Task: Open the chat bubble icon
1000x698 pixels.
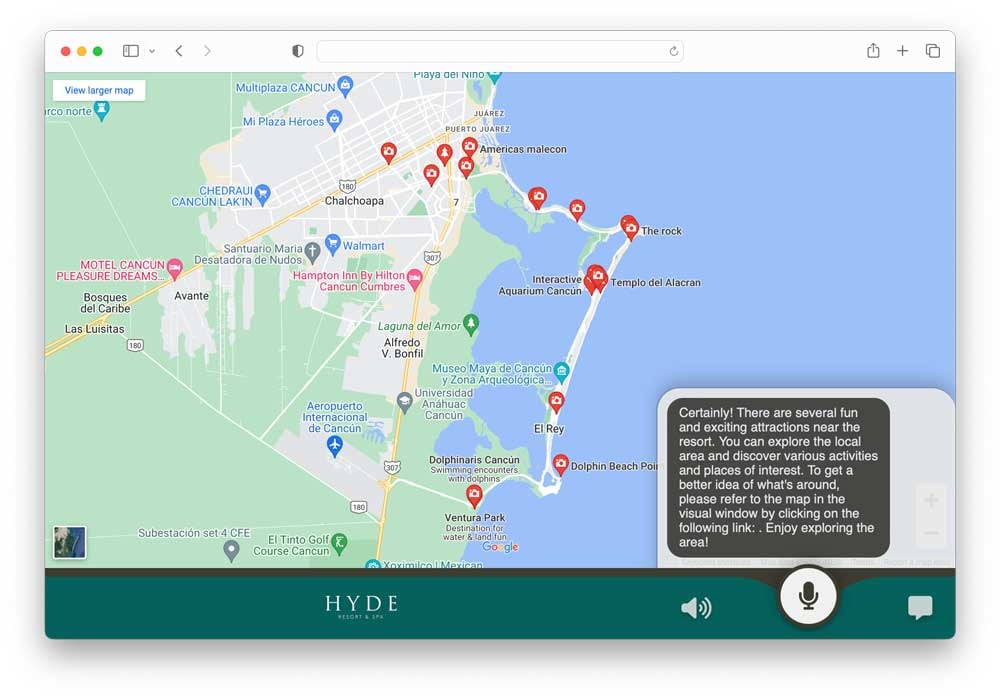Action: (919, 607)
